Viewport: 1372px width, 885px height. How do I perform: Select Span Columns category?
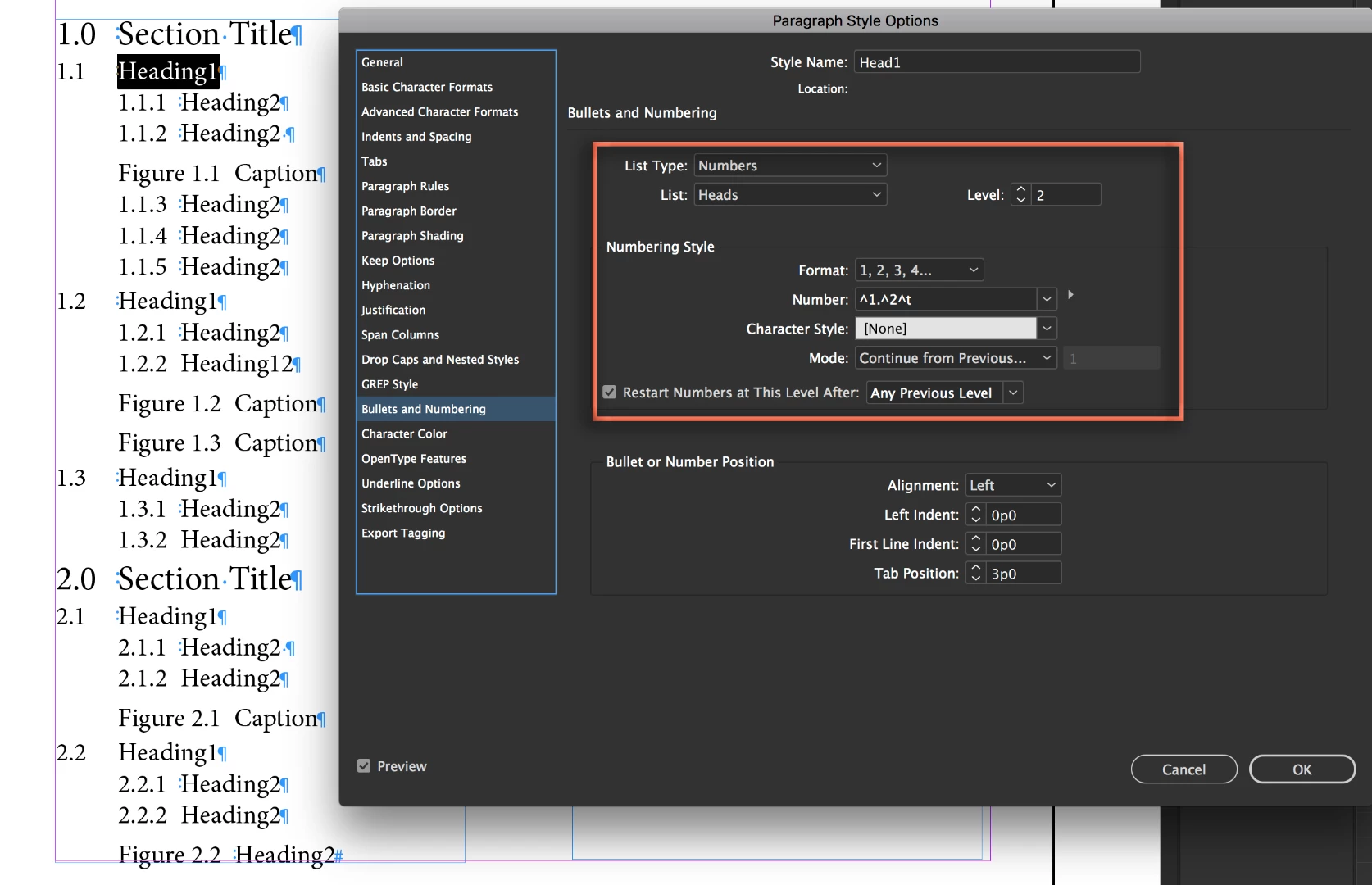click(456, 334)
